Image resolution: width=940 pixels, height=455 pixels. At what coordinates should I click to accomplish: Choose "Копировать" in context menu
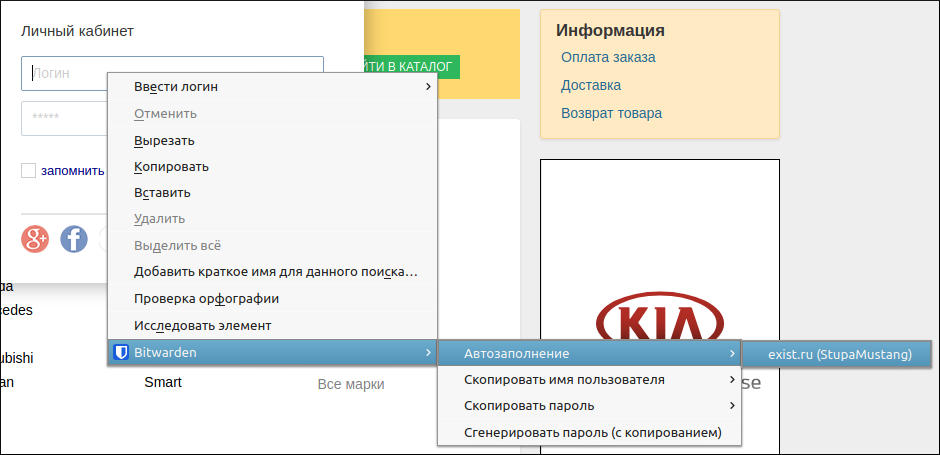click(171, 166)
